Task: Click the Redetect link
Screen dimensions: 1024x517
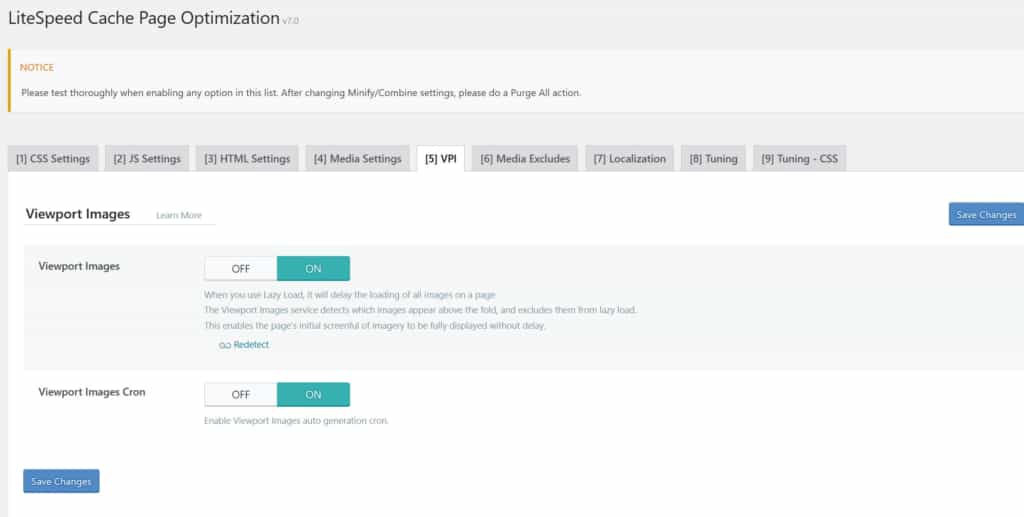Action: coord(251,345)
